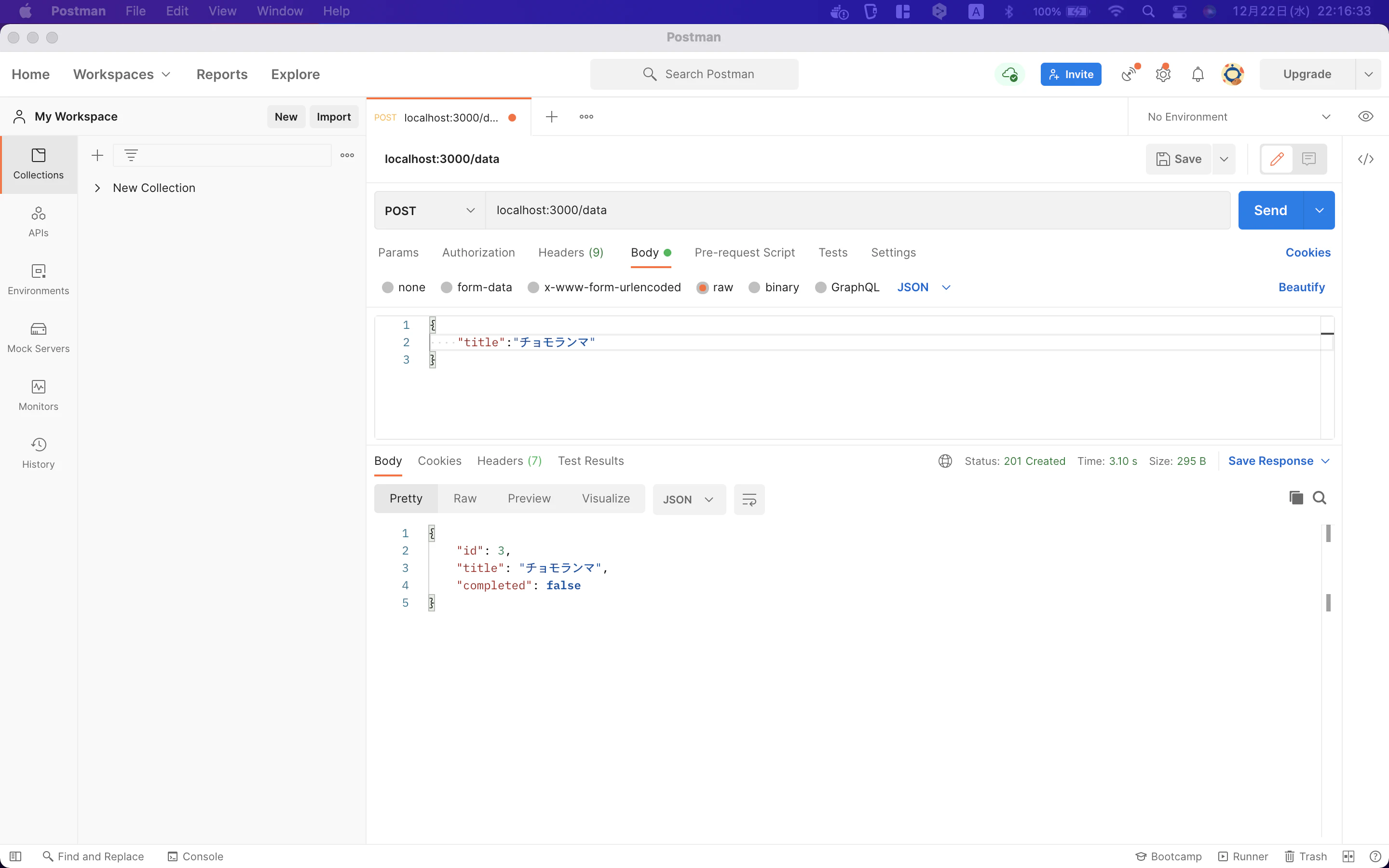Toggle line wrap in the response
Screen dimensions: 1389x868
click(x=749, y=500)
